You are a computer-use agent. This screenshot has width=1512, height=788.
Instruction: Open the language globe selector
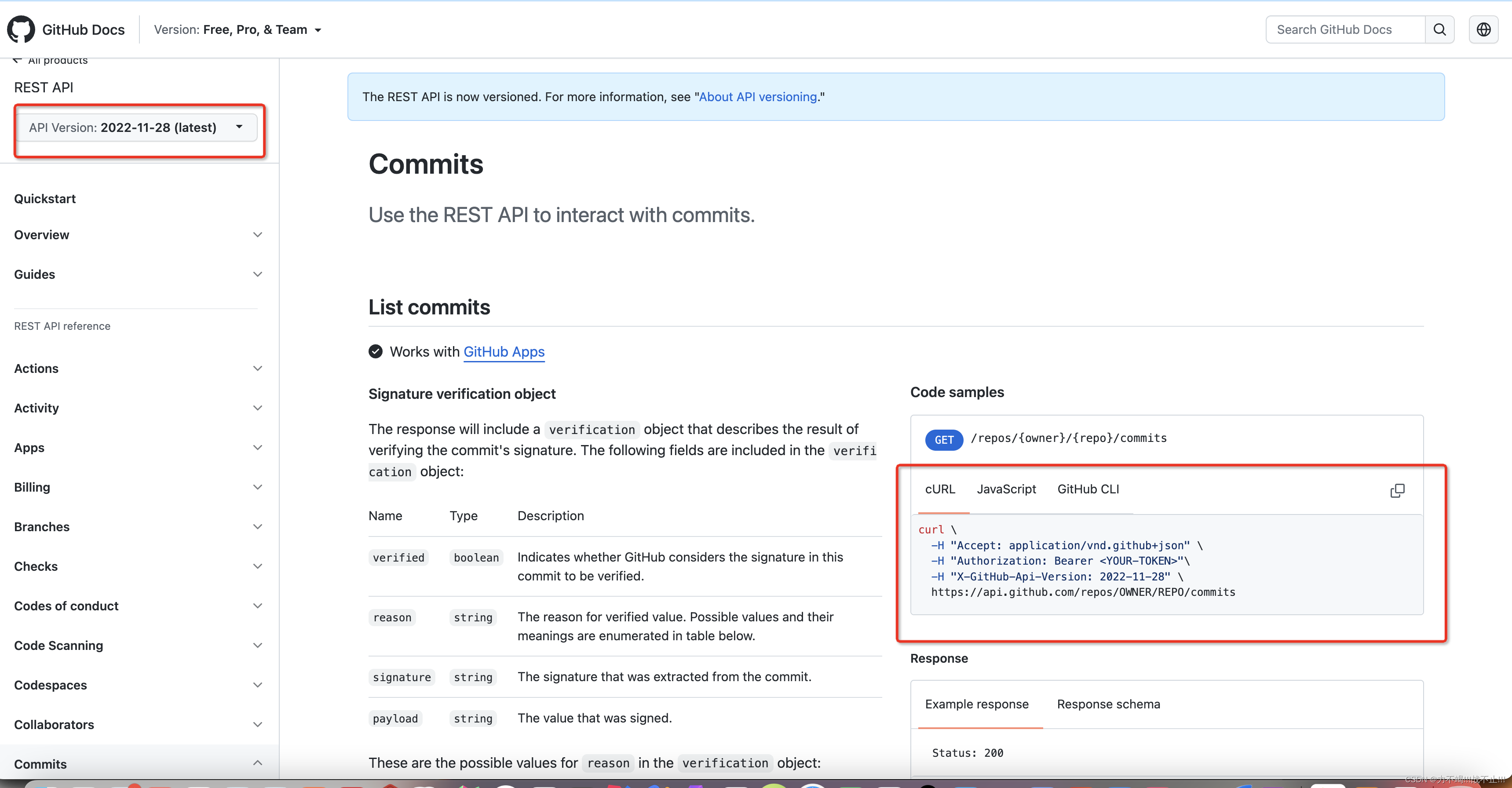coord(1483,29)
